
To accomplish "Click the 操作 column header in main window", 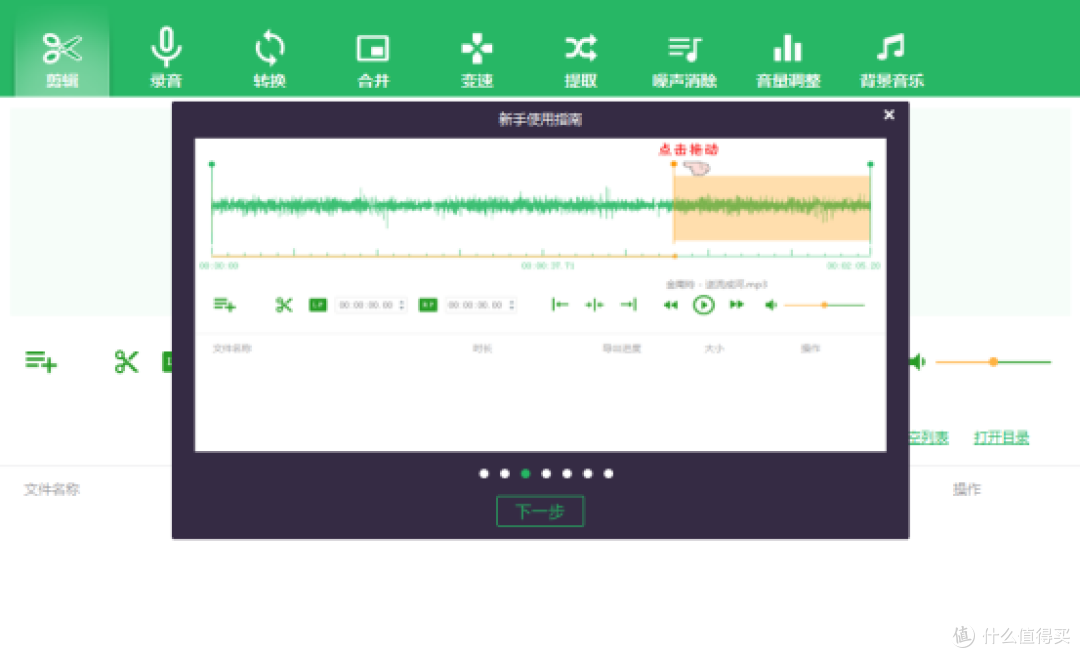I will (x=966, y=489).
